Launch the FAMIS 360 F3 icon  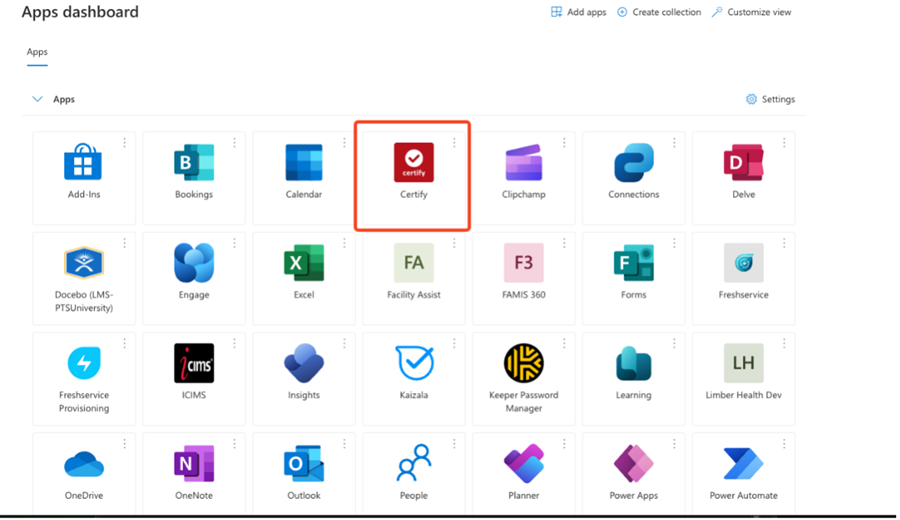click(523, 263)
